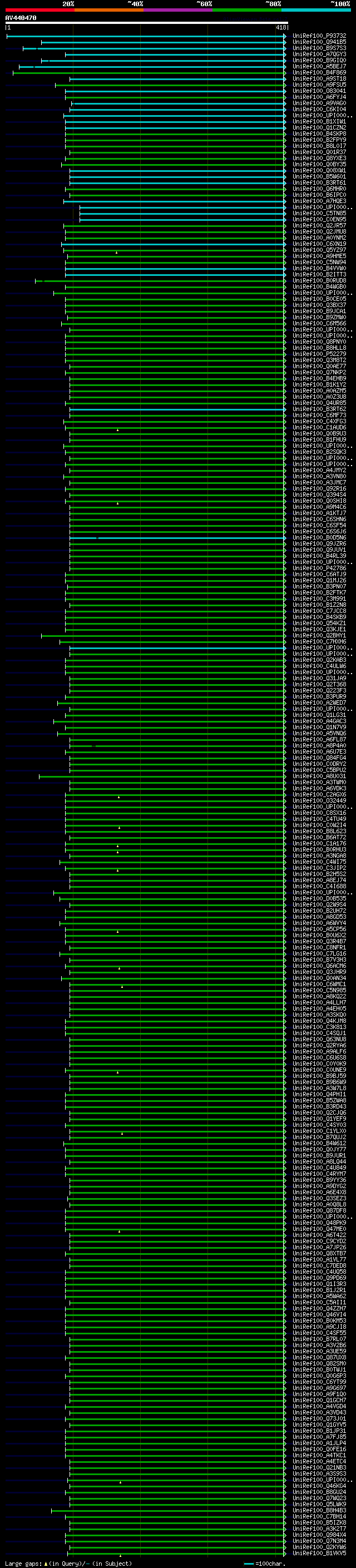Select the UniRef100_Q1MJ26 label

tap(319, 580)
